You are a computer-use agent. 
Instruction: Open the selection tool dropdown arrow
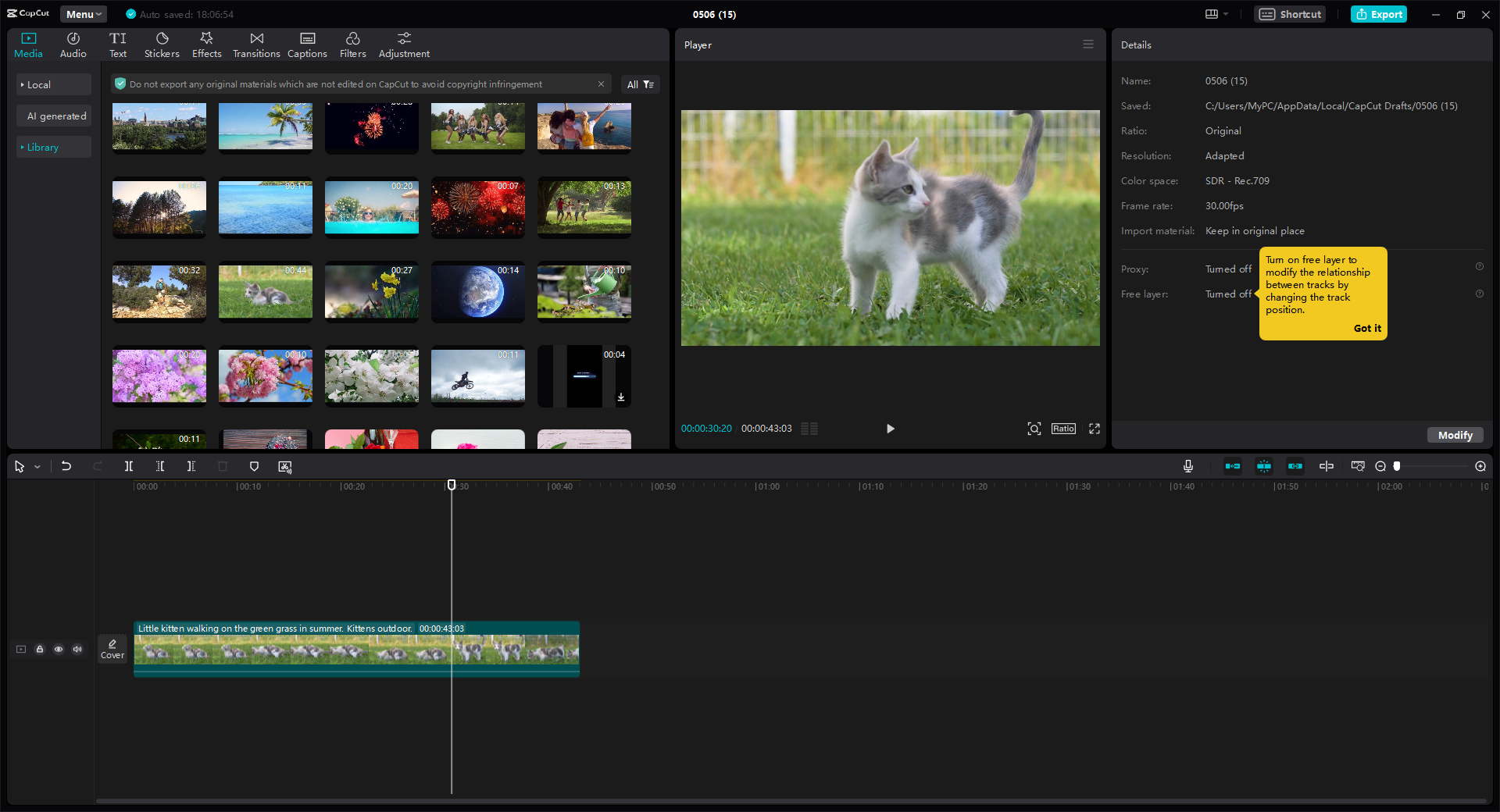[x=37, y=466]
